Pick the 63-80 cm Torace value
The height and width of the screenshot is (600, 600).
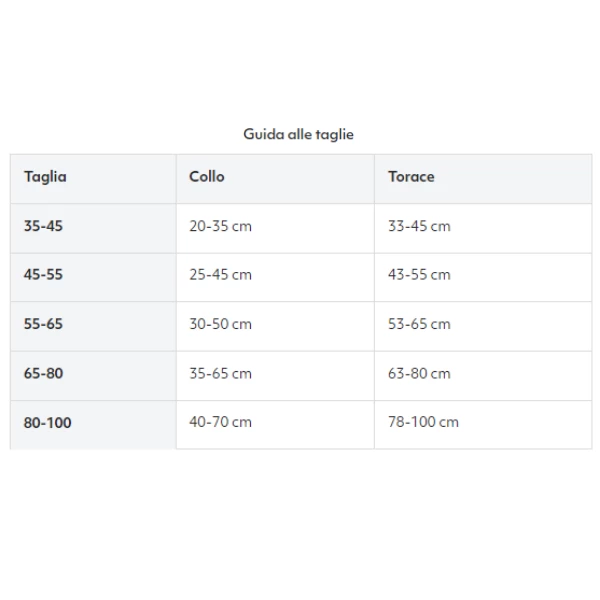[x=419, y=374]
